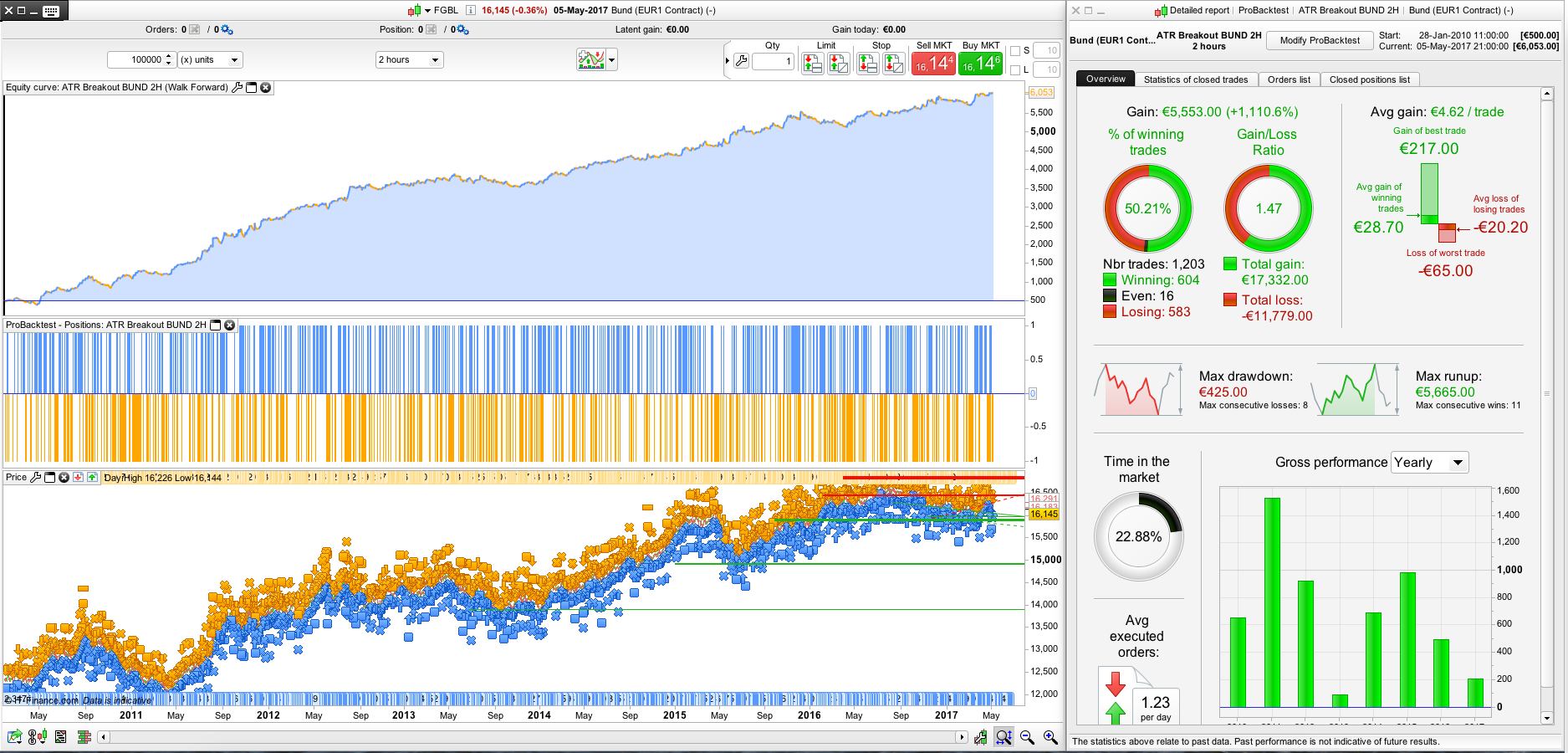Click the green Buy MKT button

pos(980,64)
